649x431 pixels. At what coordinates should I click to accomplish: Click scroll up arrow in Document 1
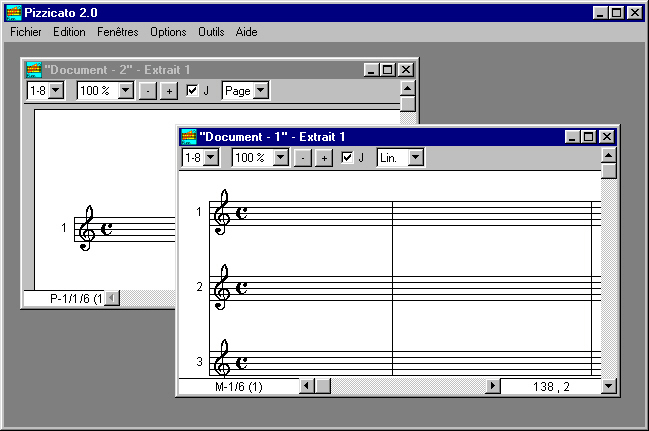tap(609, 156)
